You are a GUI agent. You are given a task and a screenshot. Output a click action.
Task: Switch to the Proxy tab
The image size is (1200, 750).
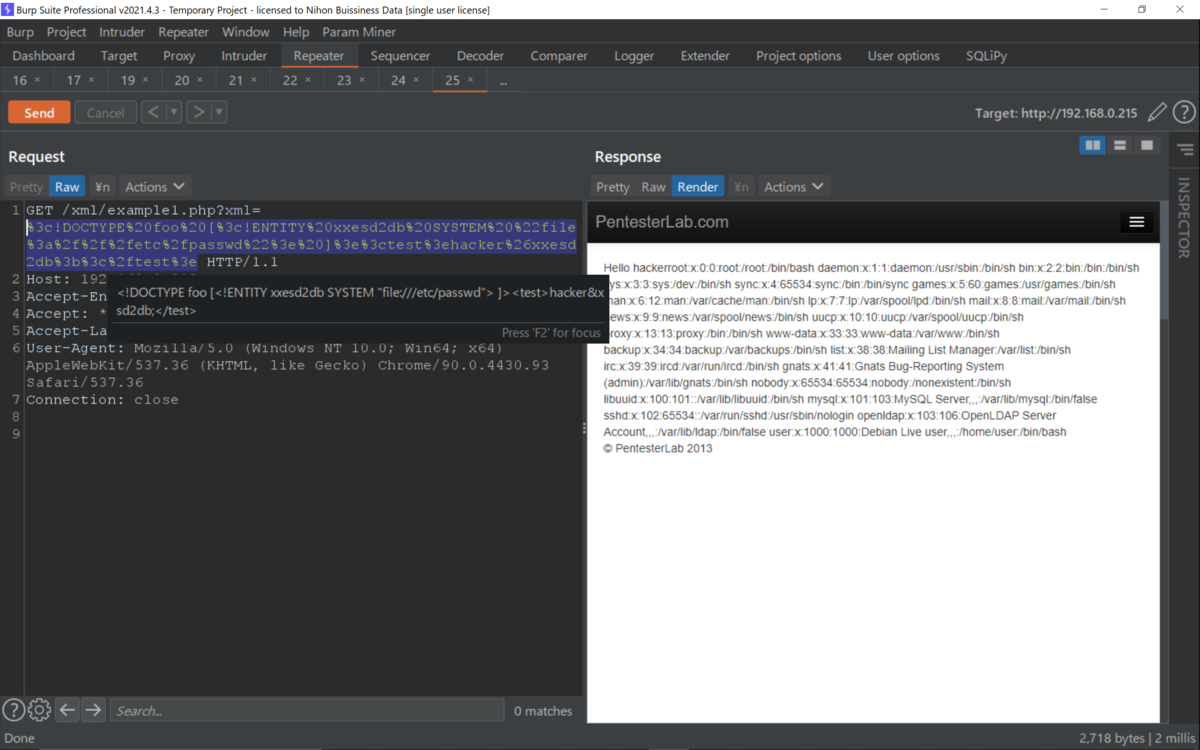(179, 56)
